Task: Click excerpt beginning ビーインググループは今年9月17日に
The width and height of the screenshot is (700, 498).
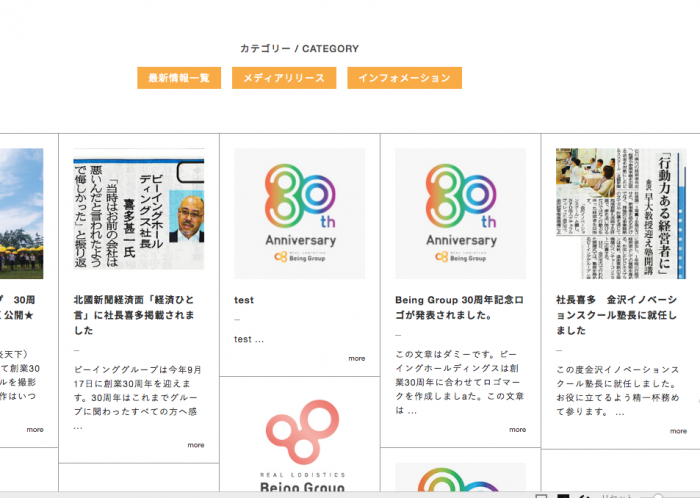Action: (138, 398)
